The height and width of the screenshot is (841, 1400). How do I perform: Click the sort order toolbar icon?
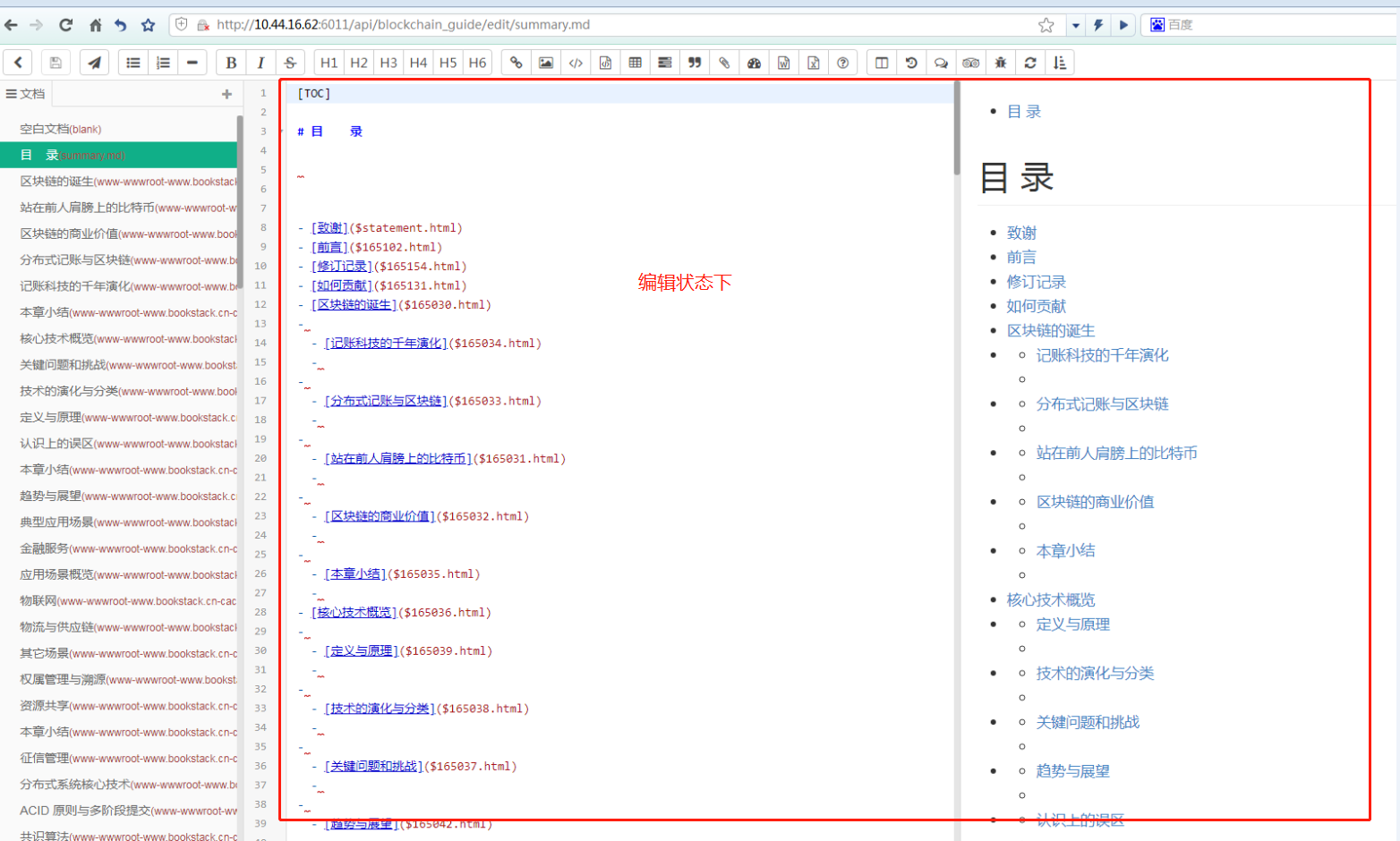[1060, 63]
